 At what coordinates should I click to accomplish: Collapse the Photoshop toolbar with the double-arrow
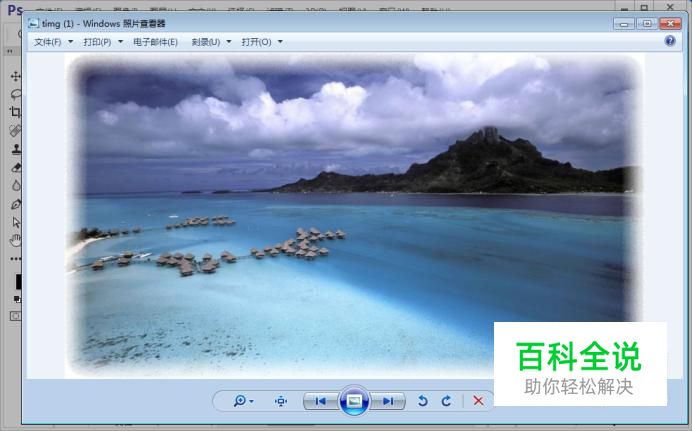pos(10,51)
